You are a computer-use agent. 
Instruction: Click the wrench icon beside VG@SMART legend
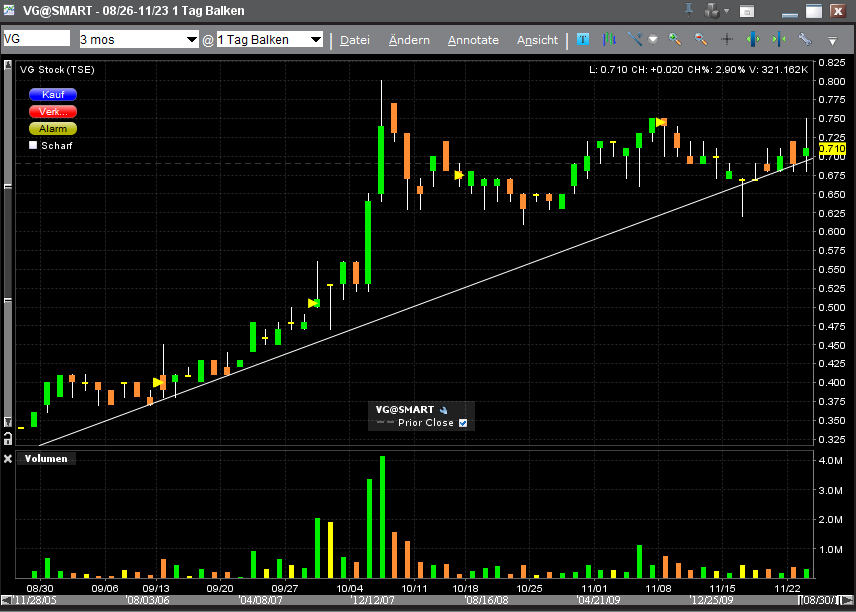pos(443,410)
